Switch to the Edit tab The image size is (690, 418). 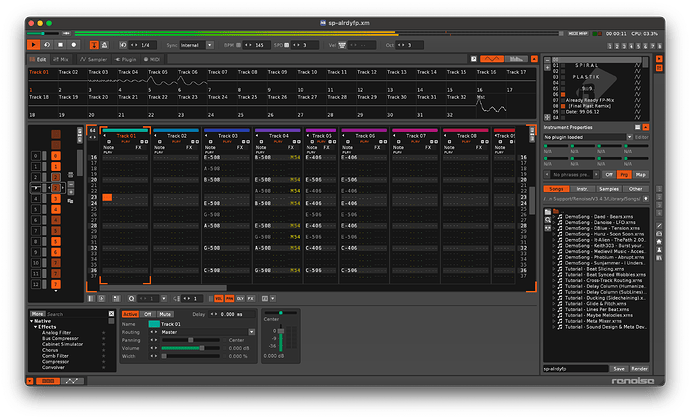(x=38, y=59)
